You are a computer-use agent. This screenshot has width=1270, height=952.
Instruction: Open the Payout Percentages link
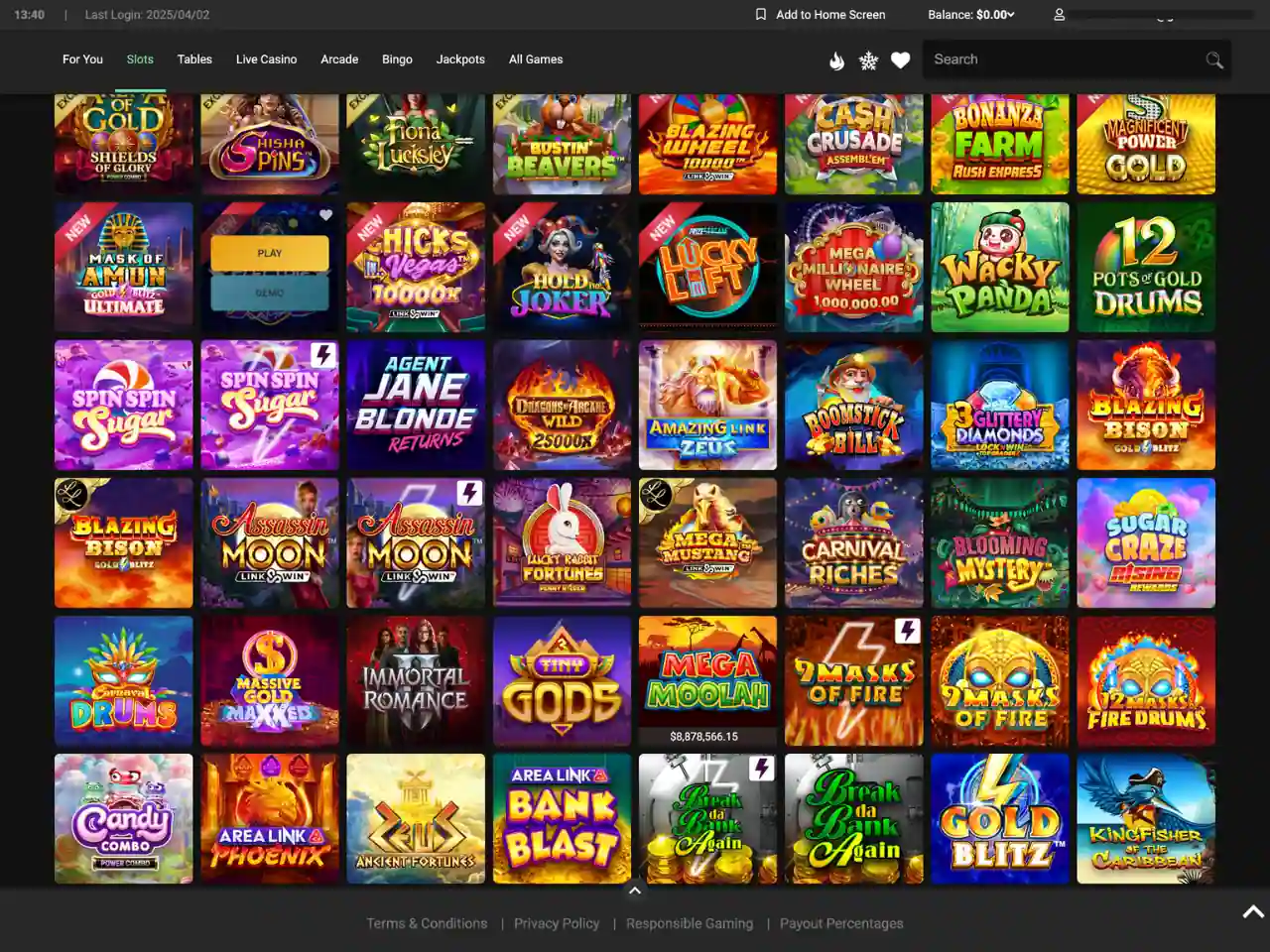pyautogui.click(x=841, y=923)
